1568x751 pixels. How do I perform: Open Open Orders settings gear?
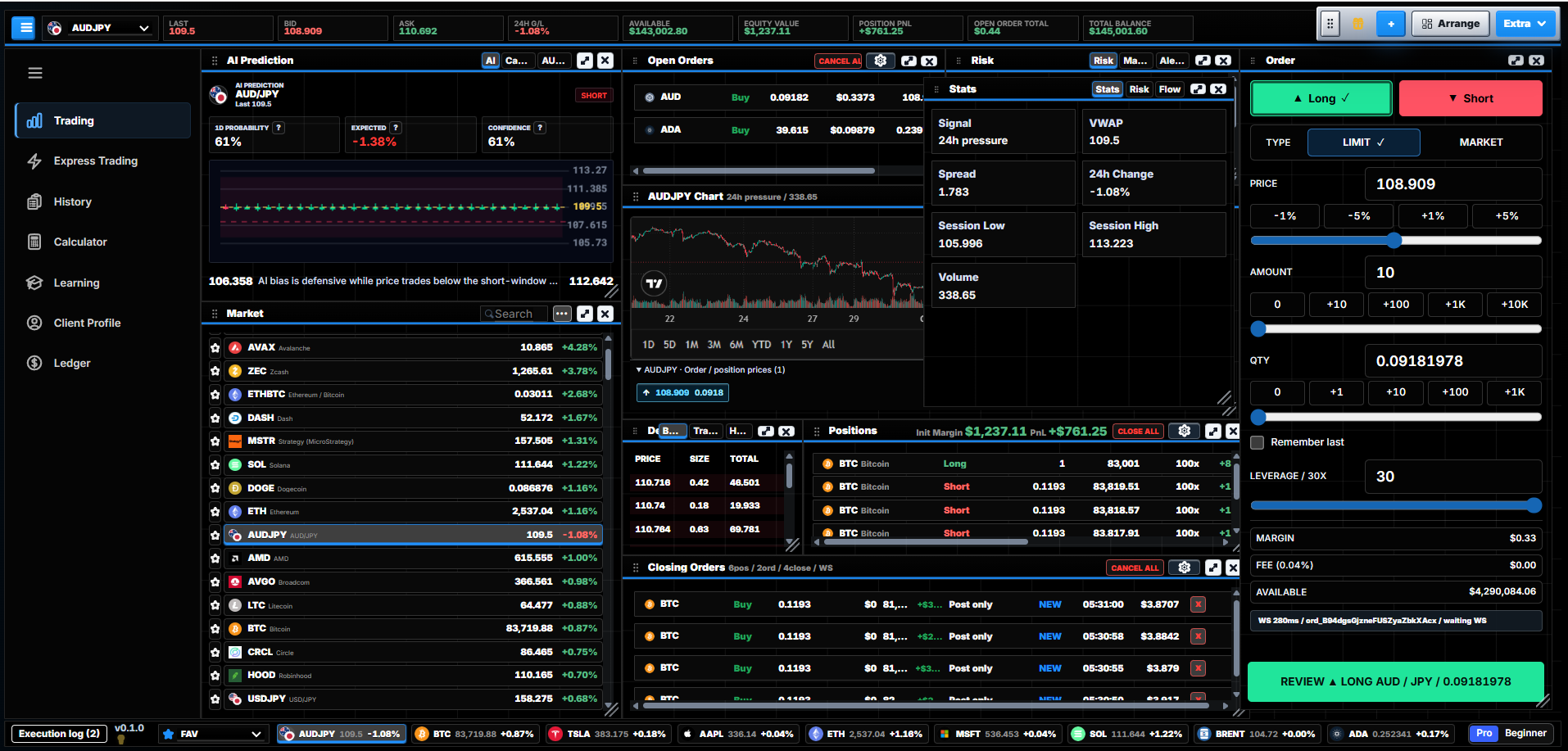(881, 61)
